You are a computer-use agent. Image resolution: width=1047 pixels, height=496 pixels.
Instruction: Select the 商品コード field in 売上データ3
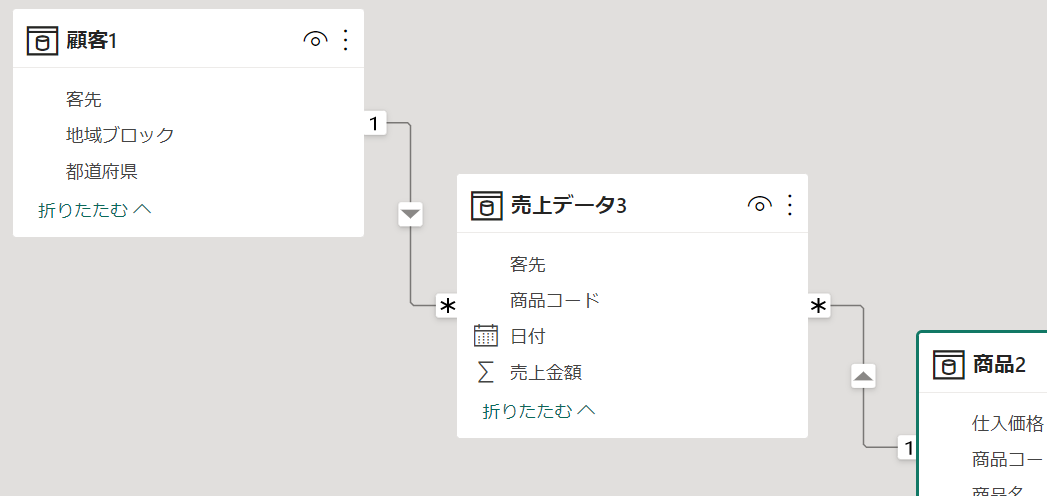pyautogui.click(x=555, y=300)
